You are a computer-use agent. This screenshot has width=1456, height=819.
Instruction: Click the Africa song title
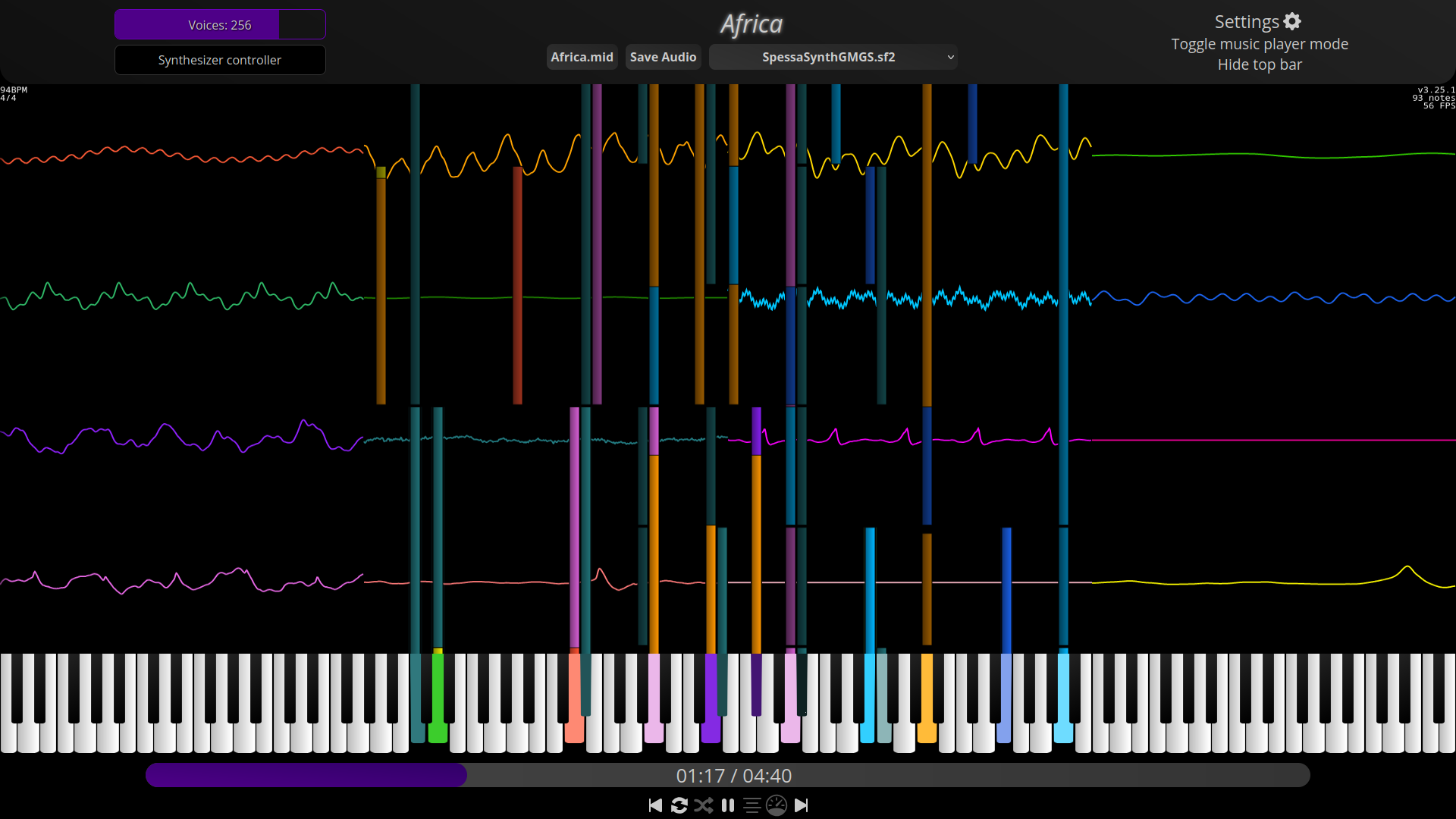751,24
